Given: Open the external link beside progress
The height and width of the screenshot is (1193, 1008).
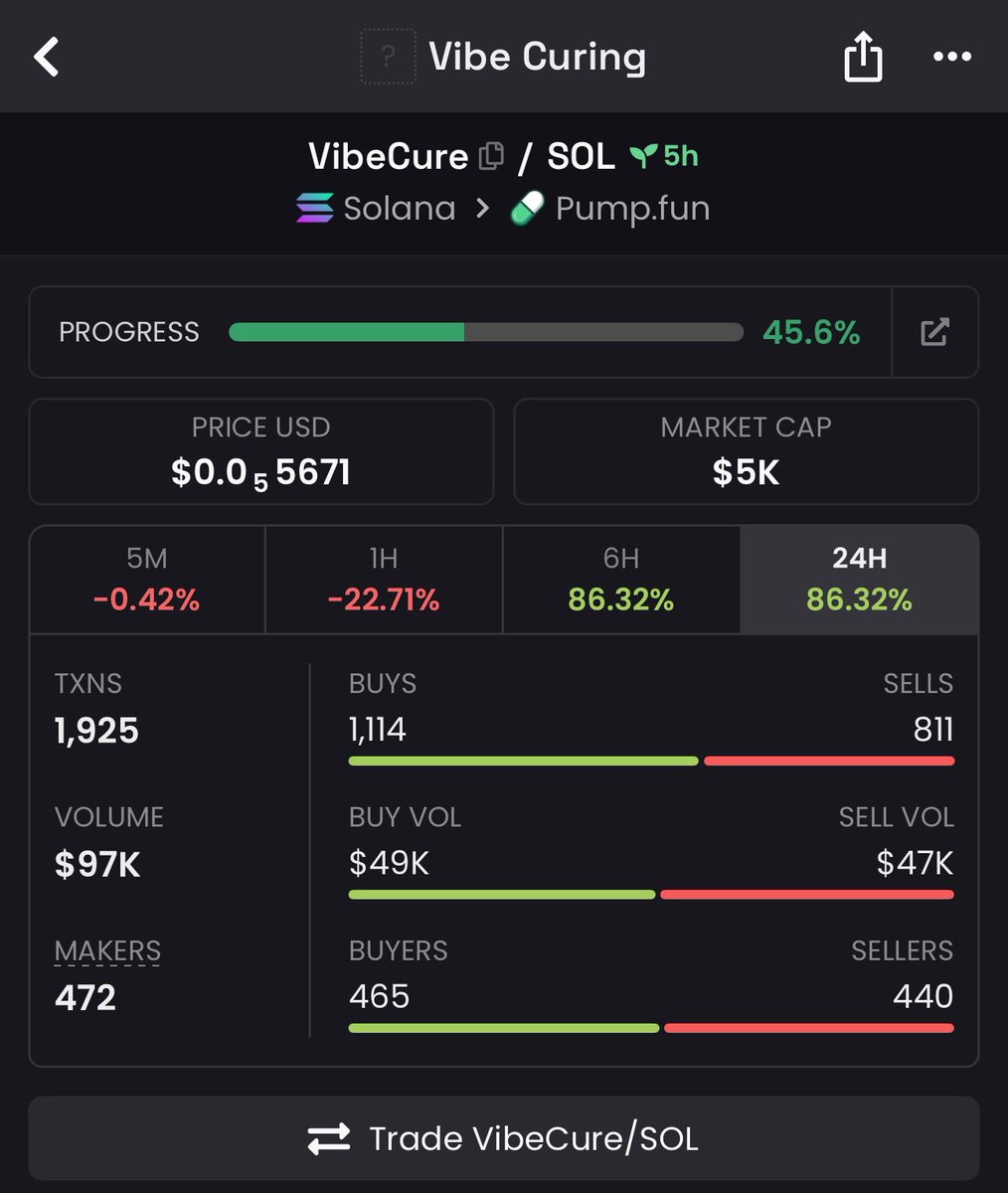Looking at the screenshot, I should coord(934,332).
